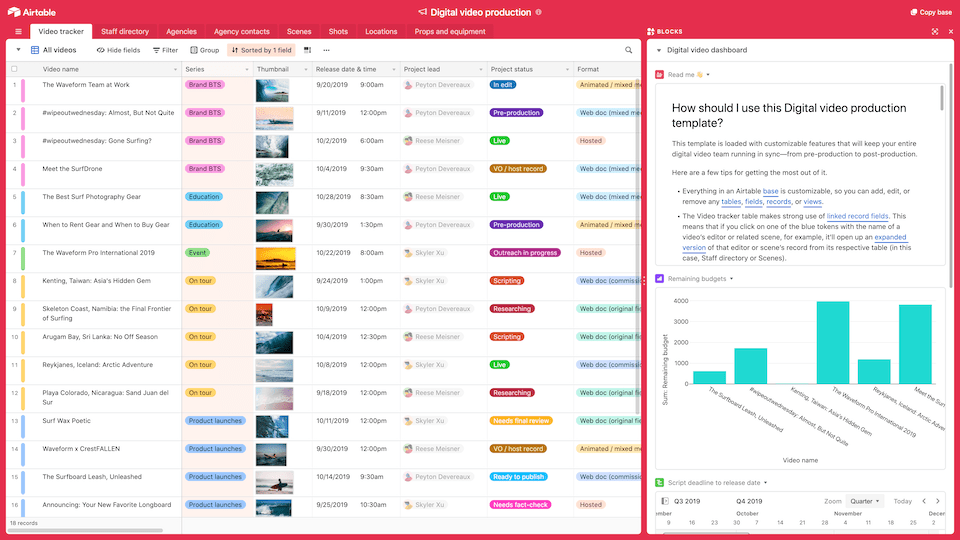960x540 pixels.
Task: Open the Quarter zoom dropdown
Action: pos(864,501)
